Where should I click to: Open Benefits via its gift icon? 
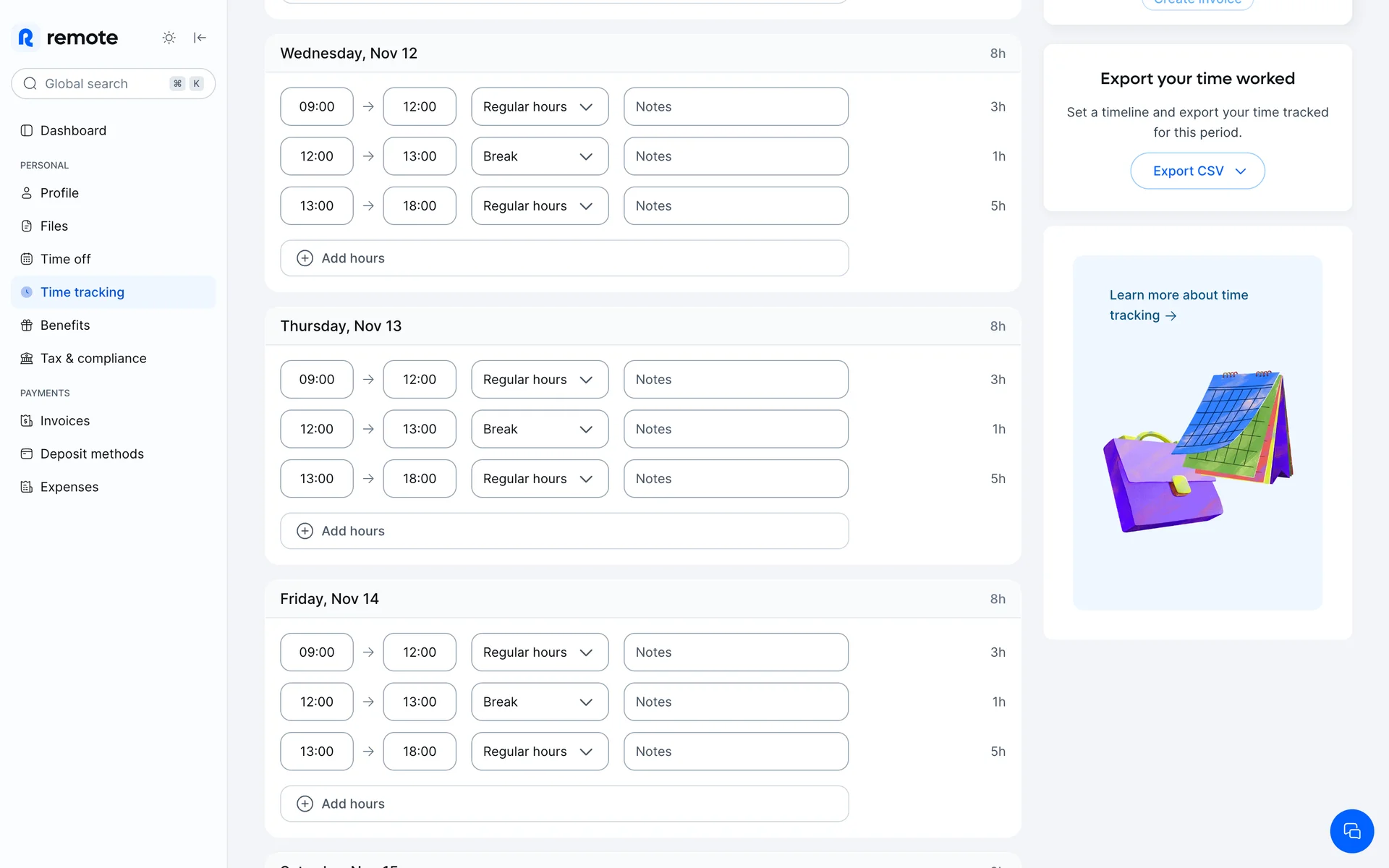point(27,325)
